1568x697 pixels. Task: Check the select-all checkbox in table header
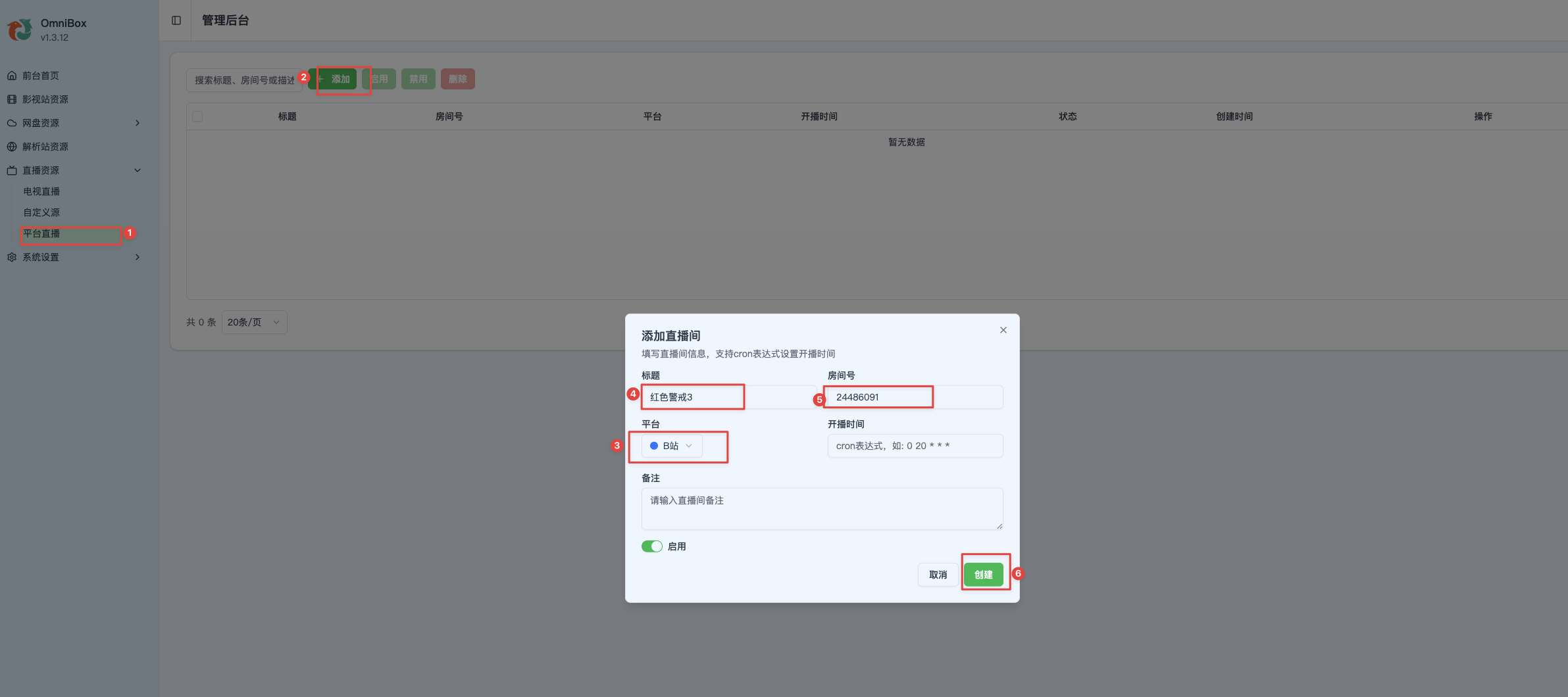point(197,116)
